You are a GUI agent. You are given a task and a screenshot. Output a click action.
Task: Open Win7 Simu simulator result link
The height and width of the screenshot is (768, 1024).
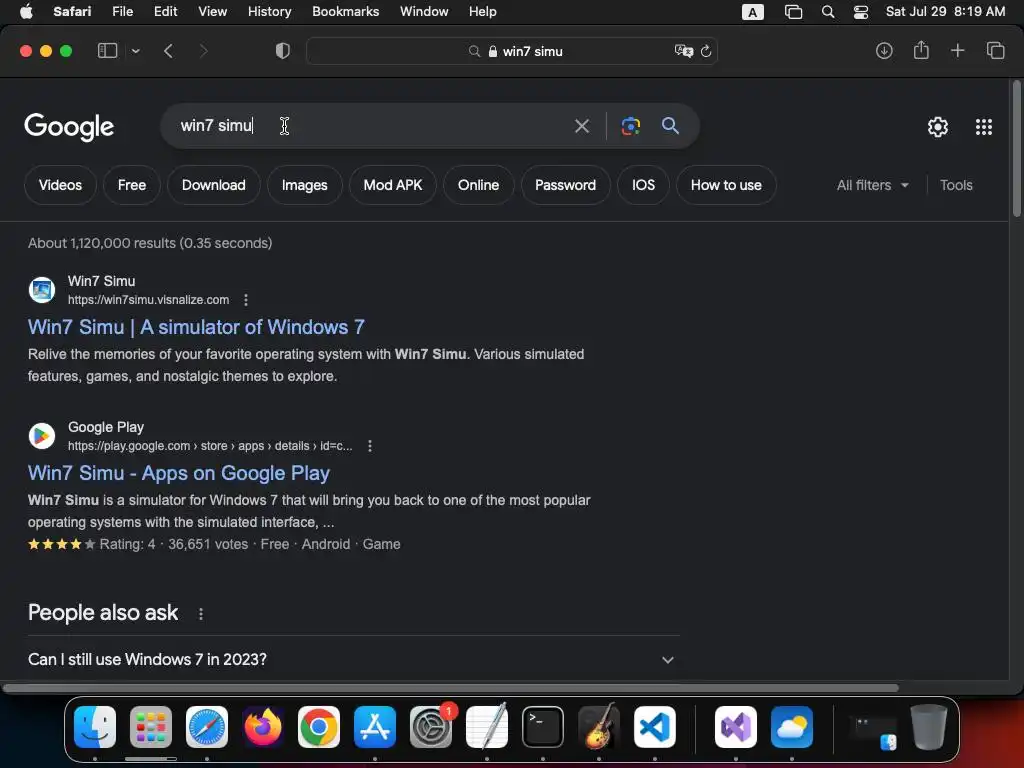196,327
